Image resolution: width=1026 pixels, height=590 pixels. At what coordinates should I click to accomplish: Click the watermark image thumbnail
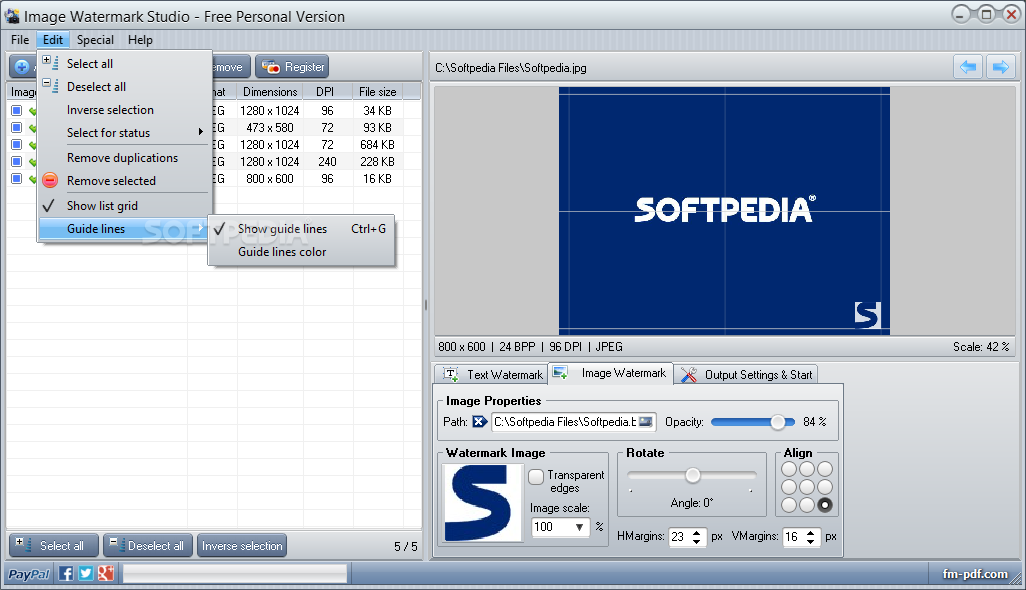coord(482,502)
